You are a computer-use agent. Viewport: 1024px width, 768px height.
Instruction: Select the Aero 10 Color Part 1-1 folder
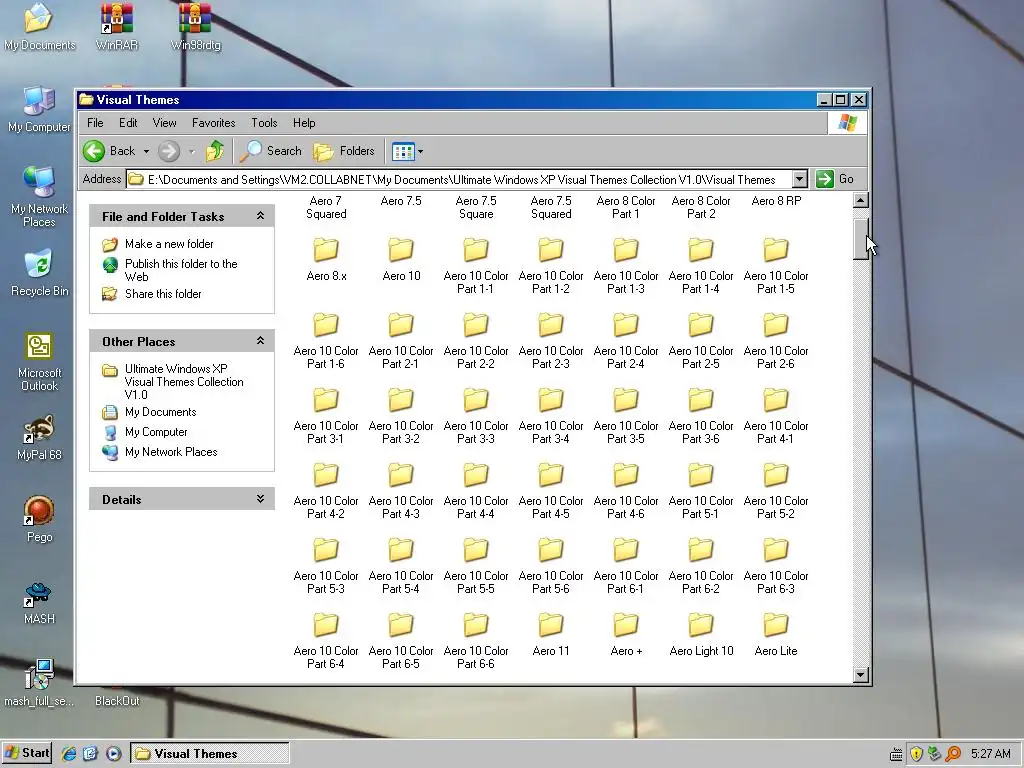tap(475, 266)
